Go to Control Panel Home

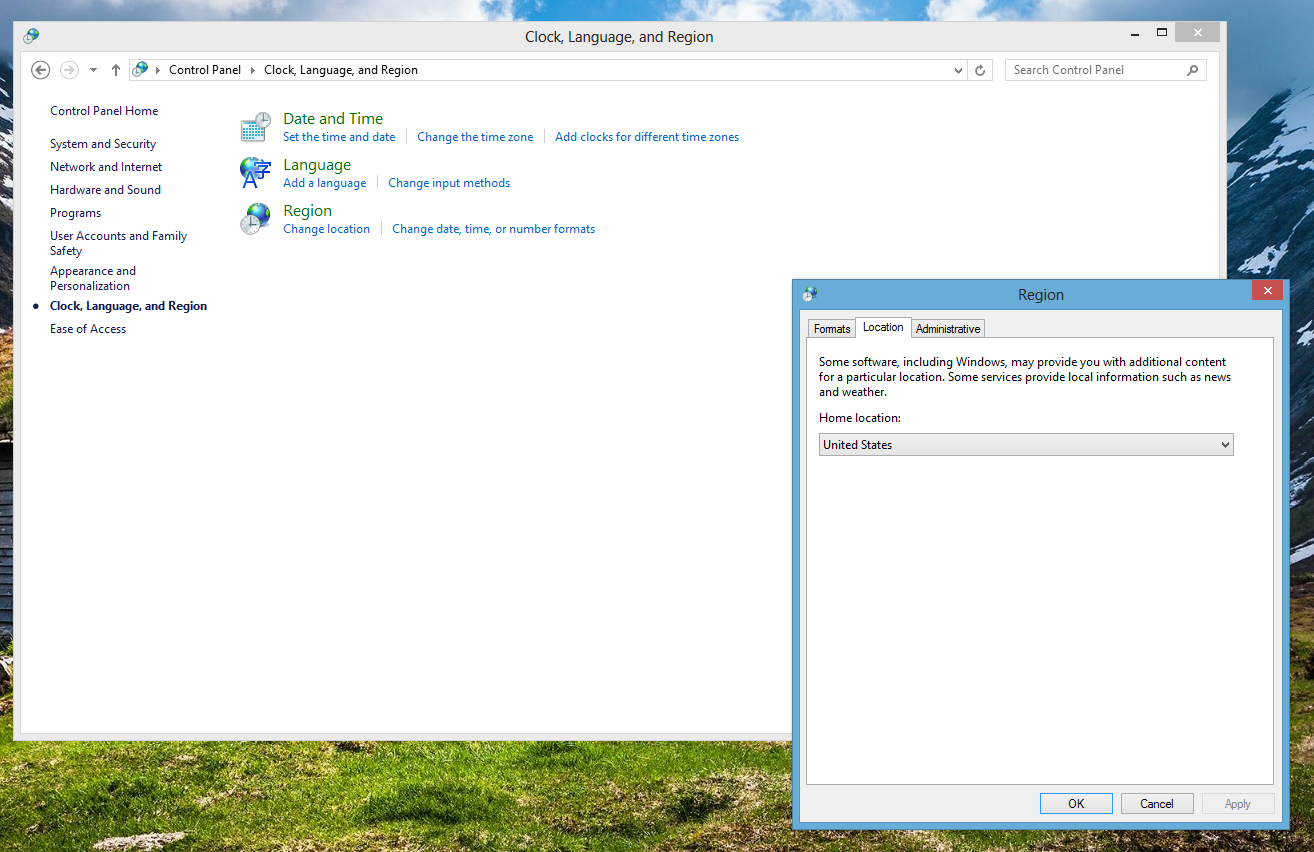tap(104, 111)
